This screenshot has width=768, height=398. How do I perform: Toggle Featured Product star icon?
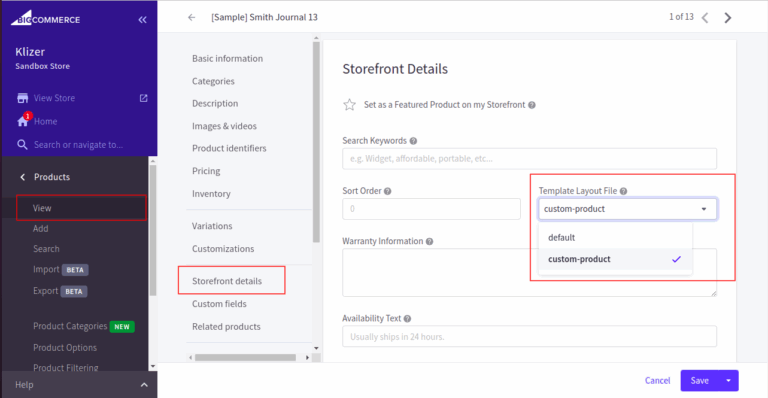(349, 105)
